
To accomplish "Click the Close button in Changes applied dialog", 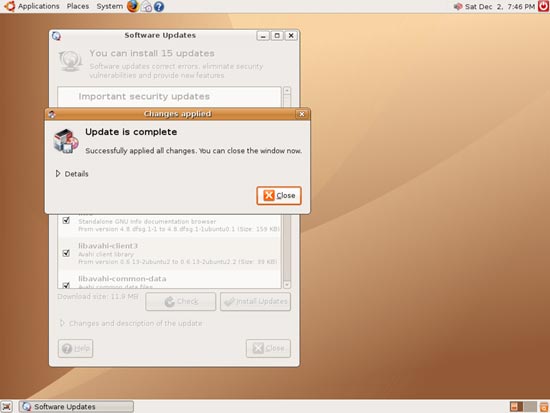I will pyautogui.click(x=279, y=195).
